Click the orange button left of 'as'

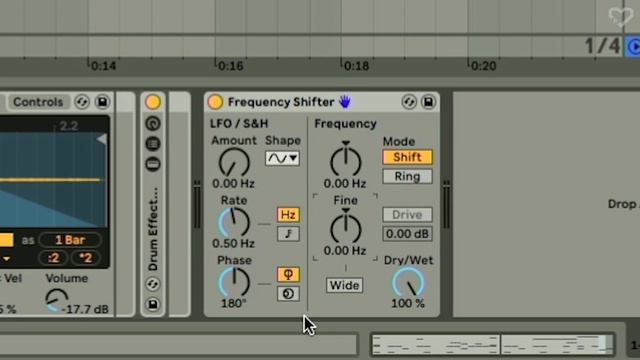tap(6, 240)
